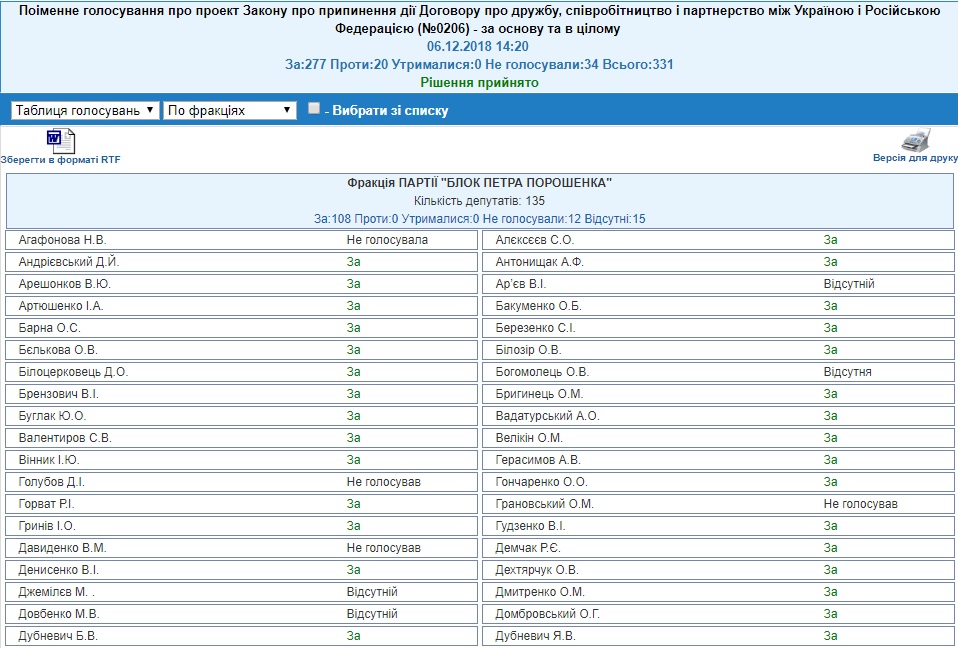Select Давиденко В.М. row
Viewport: 958px width, 650px height.
[62, 548]
